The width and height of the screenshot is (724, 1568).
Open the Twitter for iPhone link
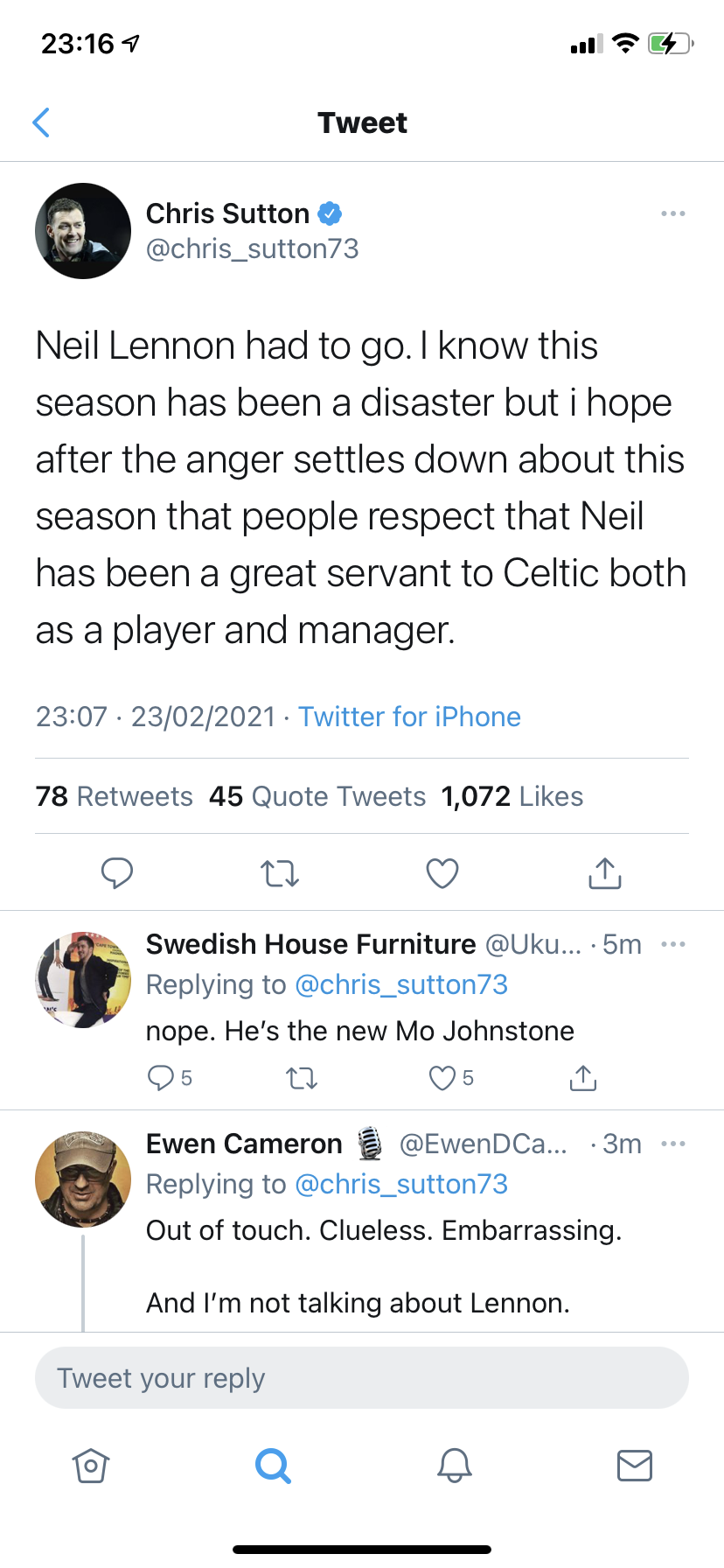tap(409, 717)
